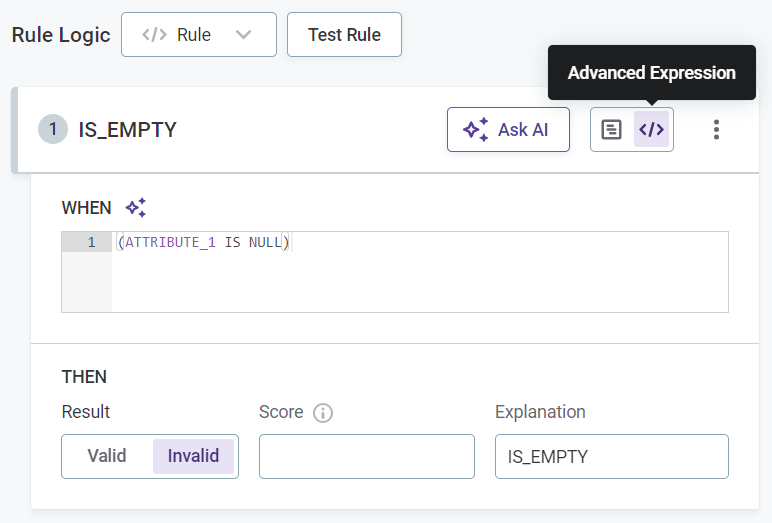Click the info icon next to Score
Viewport: 772px width, 523px height.
[322, 413]
